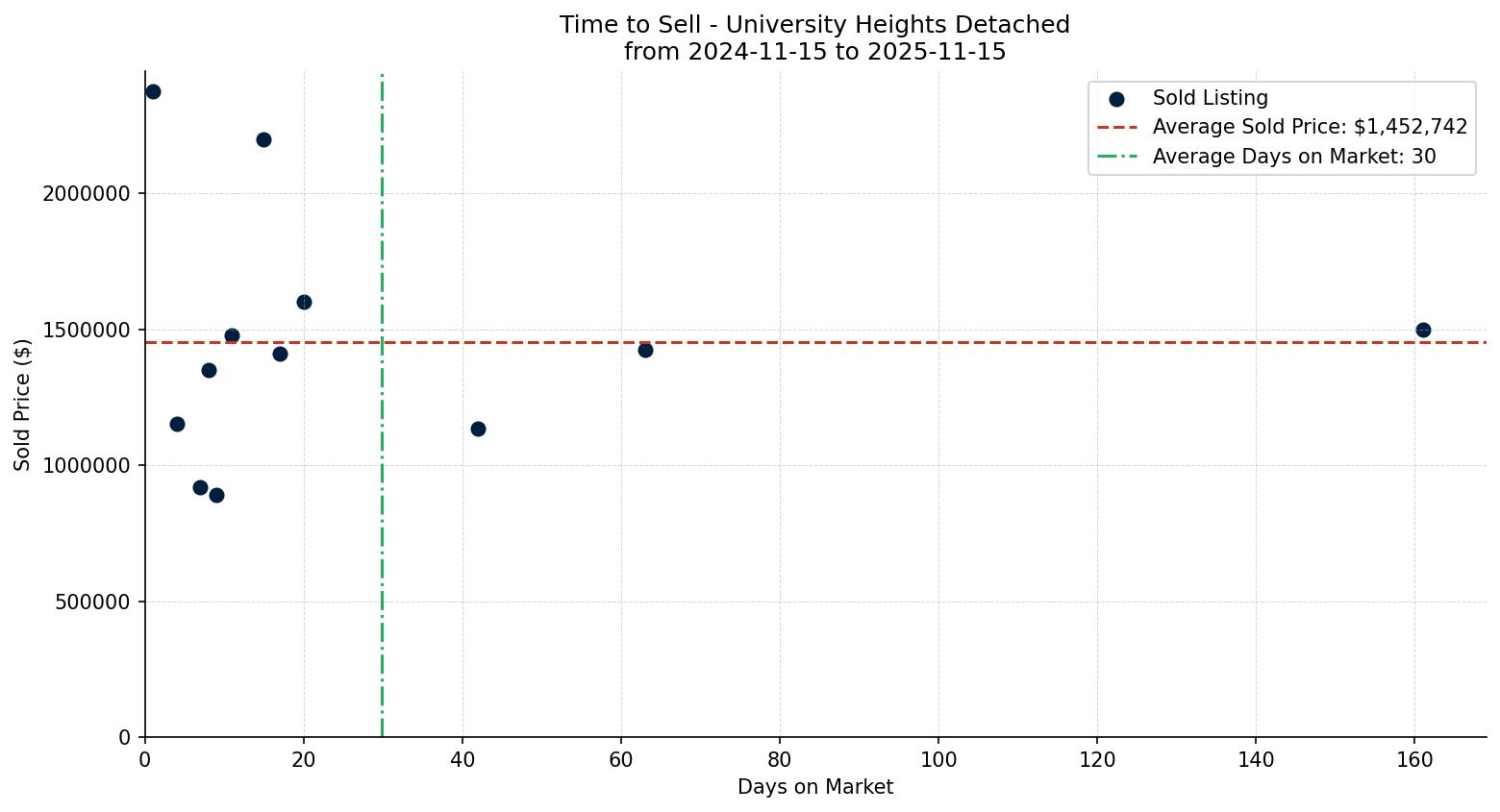Click the sold listing dot near 42 days
This screenshot has width=1500, height=812.
[x=478, y=428]
